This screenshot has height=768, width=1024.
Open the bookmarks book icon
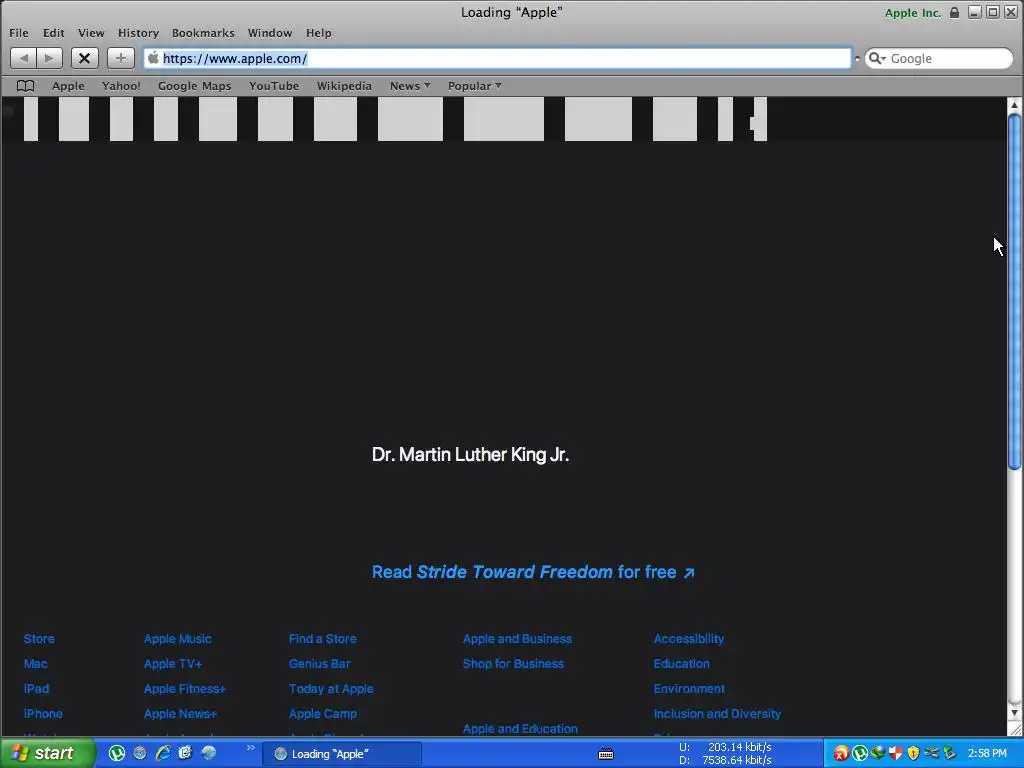click(x=25, y=86)
